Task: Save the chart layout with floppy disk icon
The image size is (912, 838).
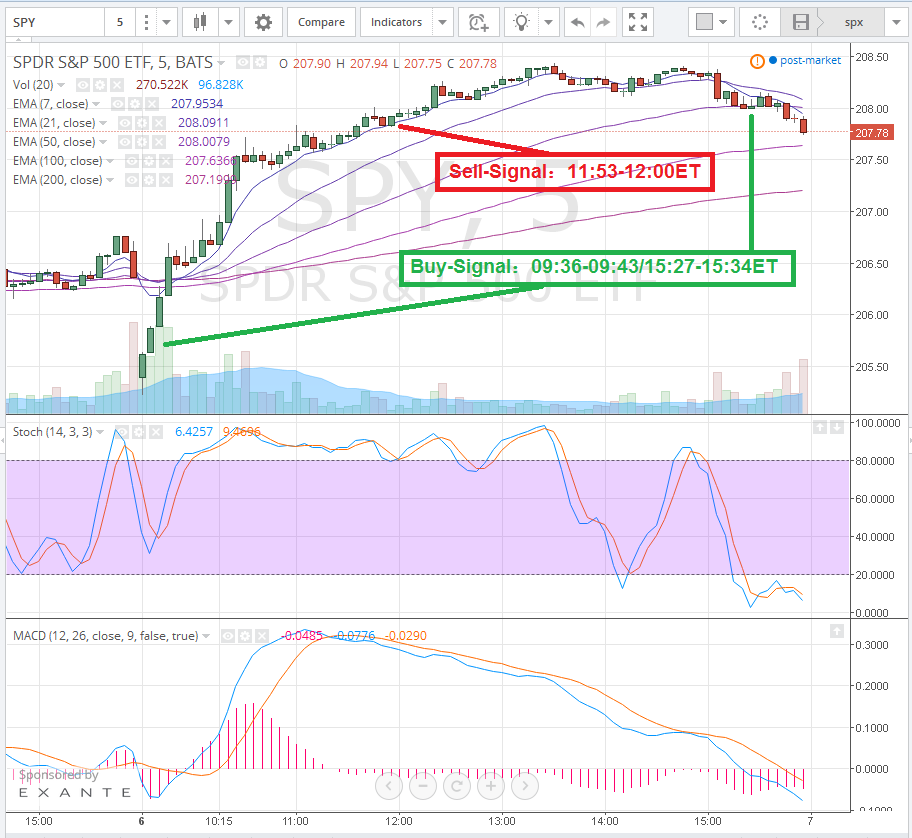Action: [x=801, y=22]
